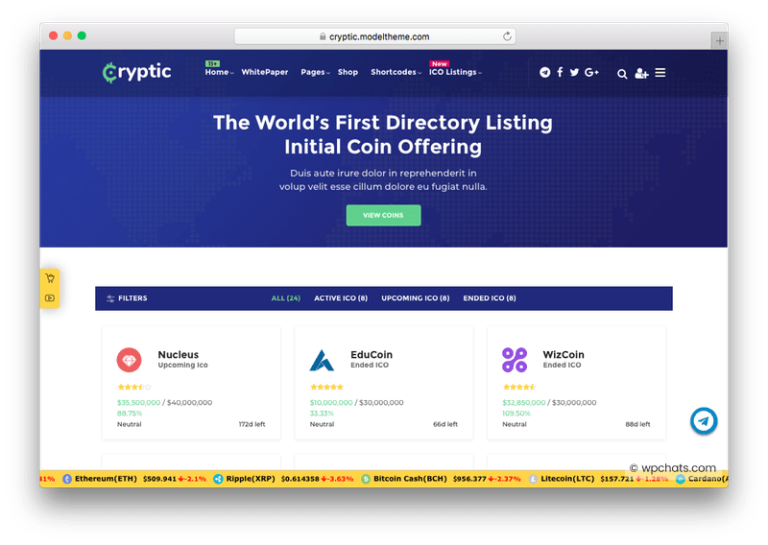This screenshot has height=545, width=768.
Task: Open the hamburger menu icon
Action: [660, 73]
